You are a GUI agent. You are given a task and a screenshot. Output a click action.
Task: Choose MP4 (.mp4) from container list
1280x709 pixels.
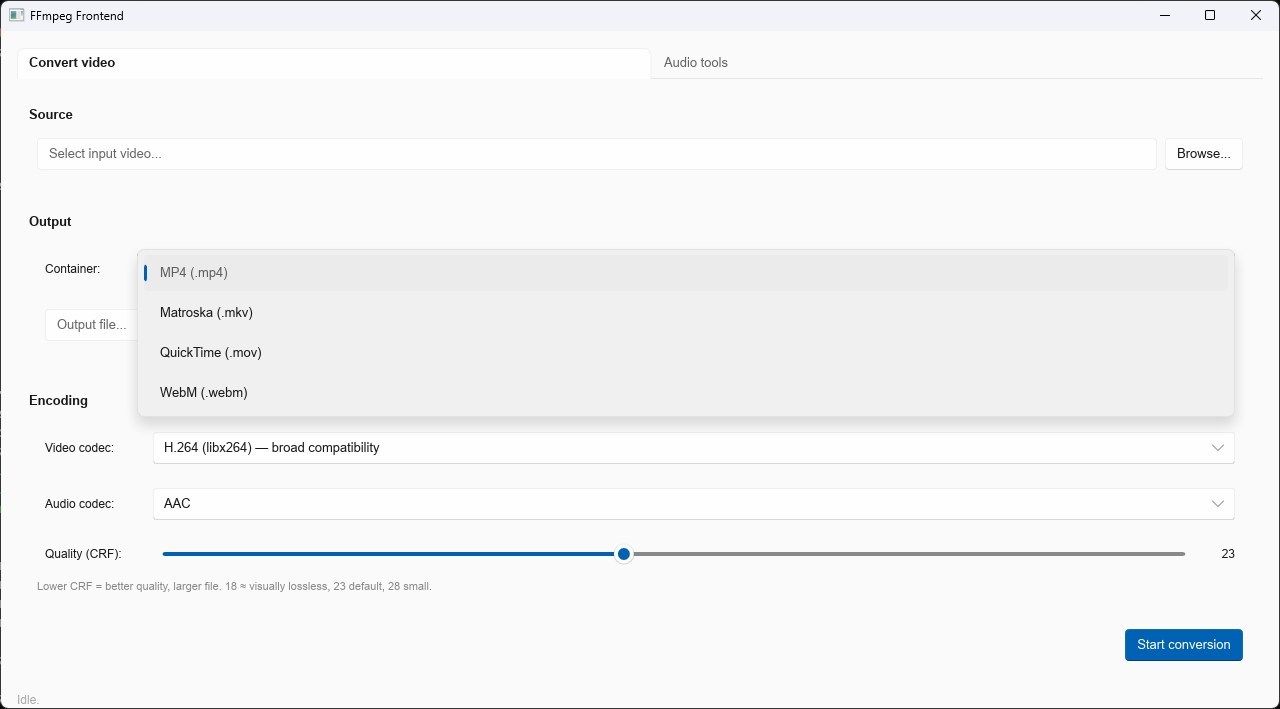coord(686,272)
